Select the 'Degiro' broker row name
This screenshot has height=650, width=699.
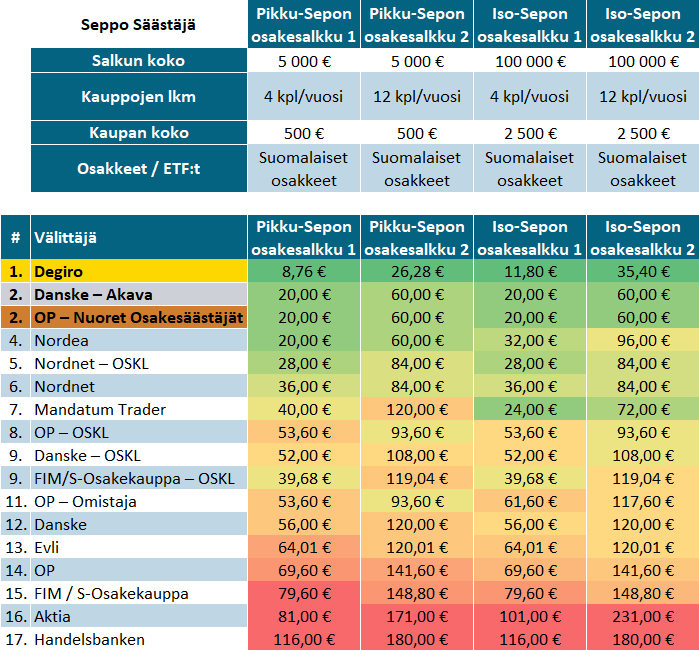pyautogui.click(x=139, y=271)
